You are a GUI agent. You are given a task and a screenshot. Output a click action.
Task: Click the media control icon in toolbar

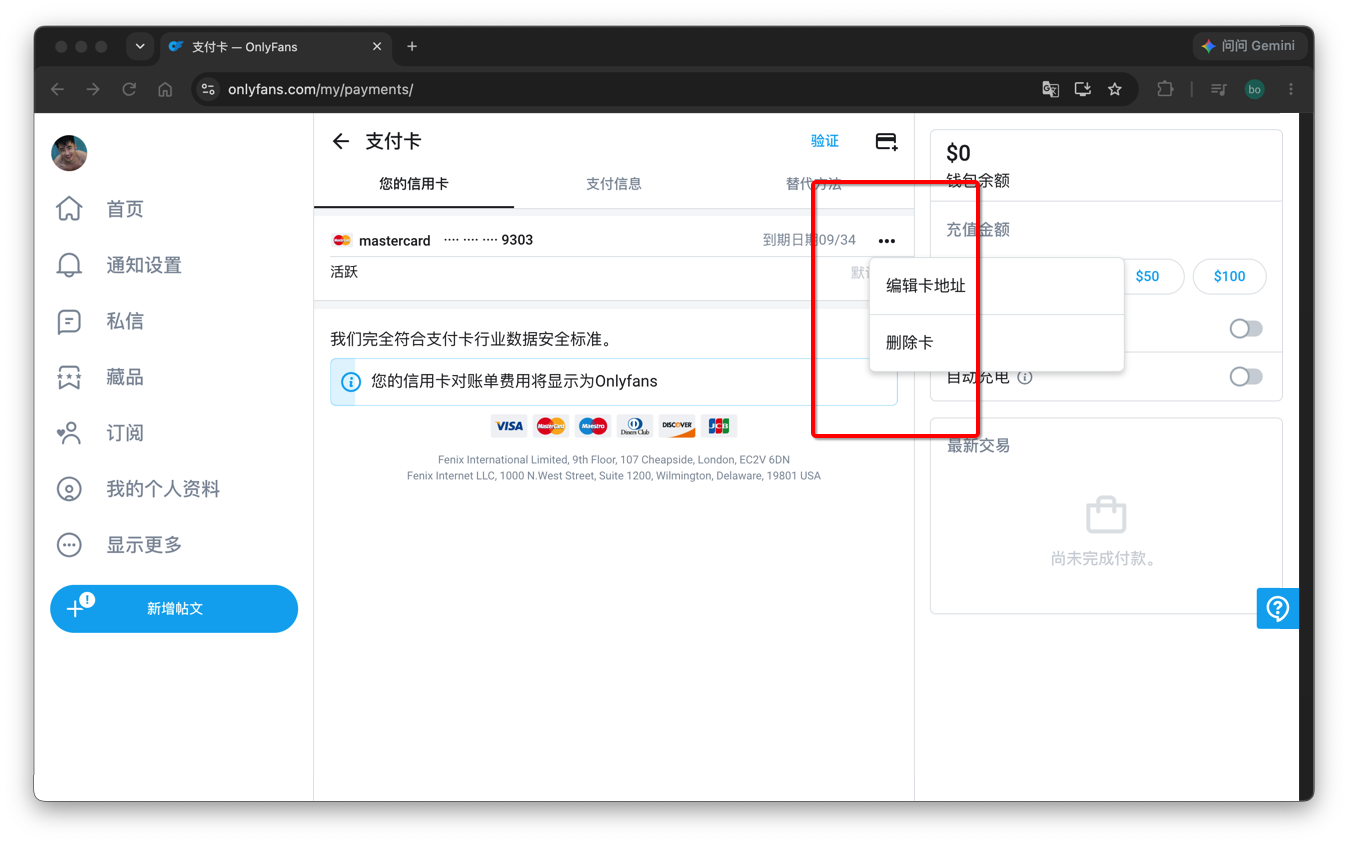(1218, 89)
